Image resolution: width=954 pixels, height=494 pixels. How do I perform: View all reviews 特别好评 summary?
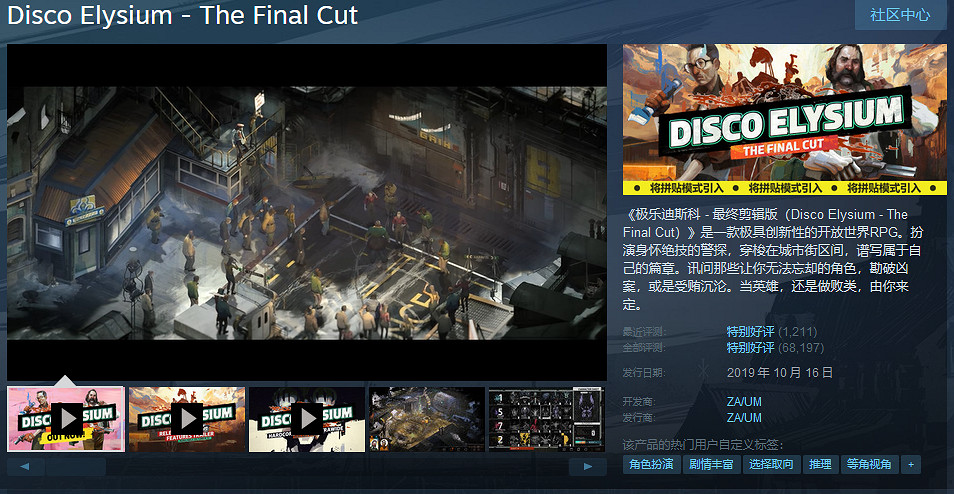click(750, 347)
